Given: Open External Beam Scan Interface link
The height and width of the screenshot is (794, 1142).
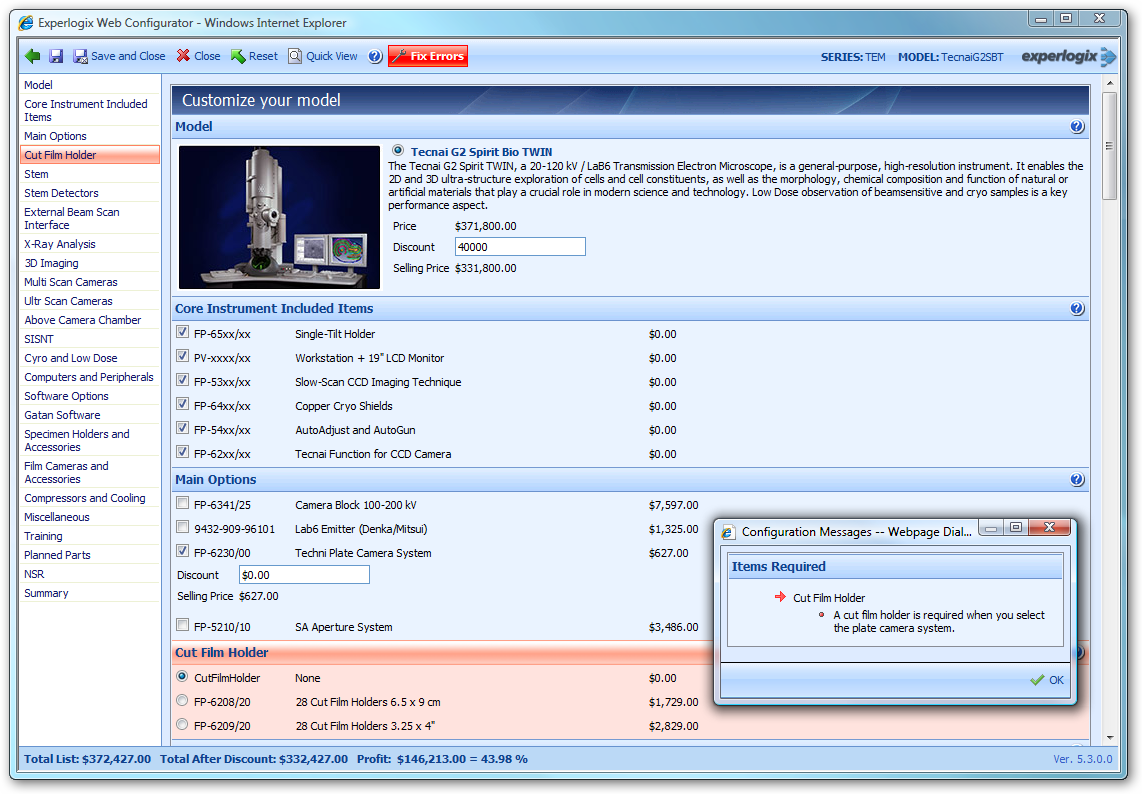Looking at the screenshot, I should pyautogui.click(x=72, y=219).
